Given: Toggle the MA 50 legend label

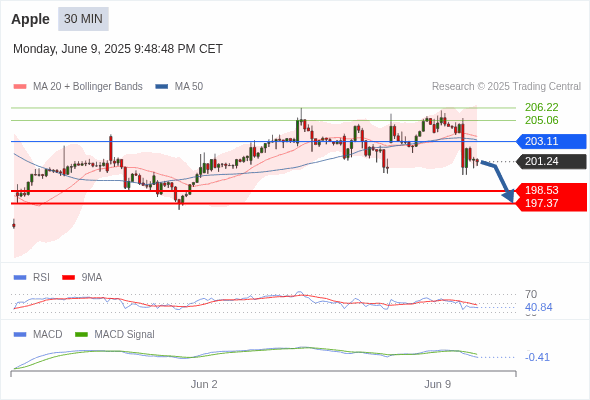Looking at the screenshot, I should (189, 87).
